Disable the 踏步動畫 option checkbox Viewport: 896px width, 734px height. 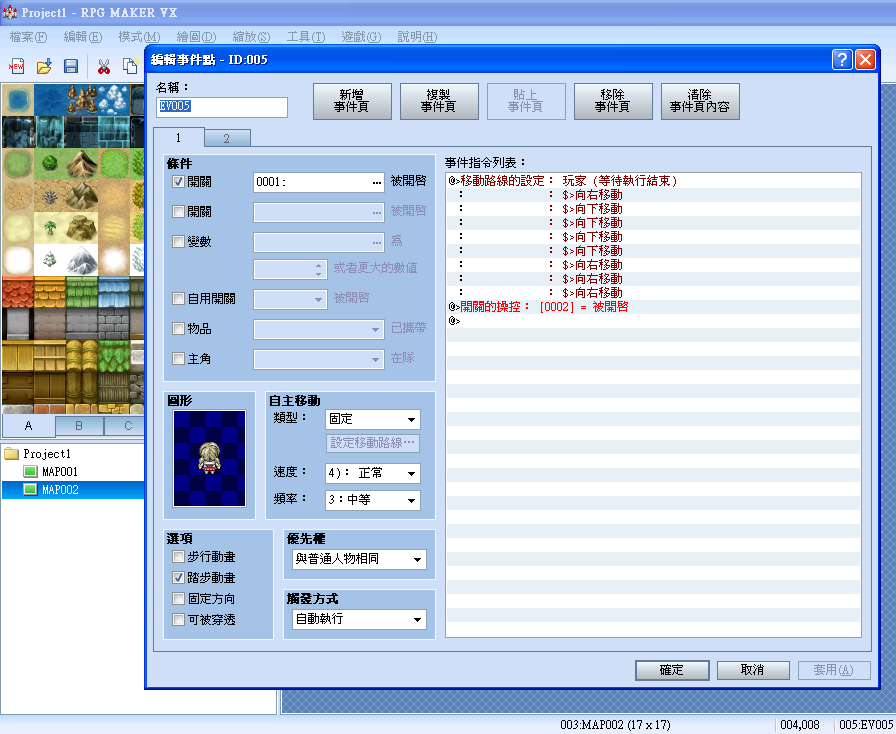(178, 577)
